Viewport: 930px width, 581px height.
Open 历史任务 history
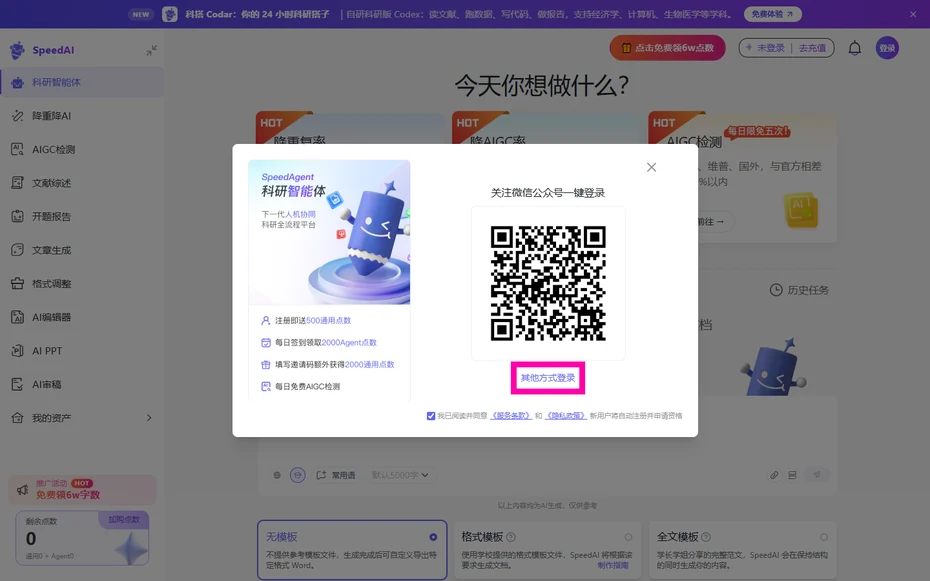(x=799, y=290)
